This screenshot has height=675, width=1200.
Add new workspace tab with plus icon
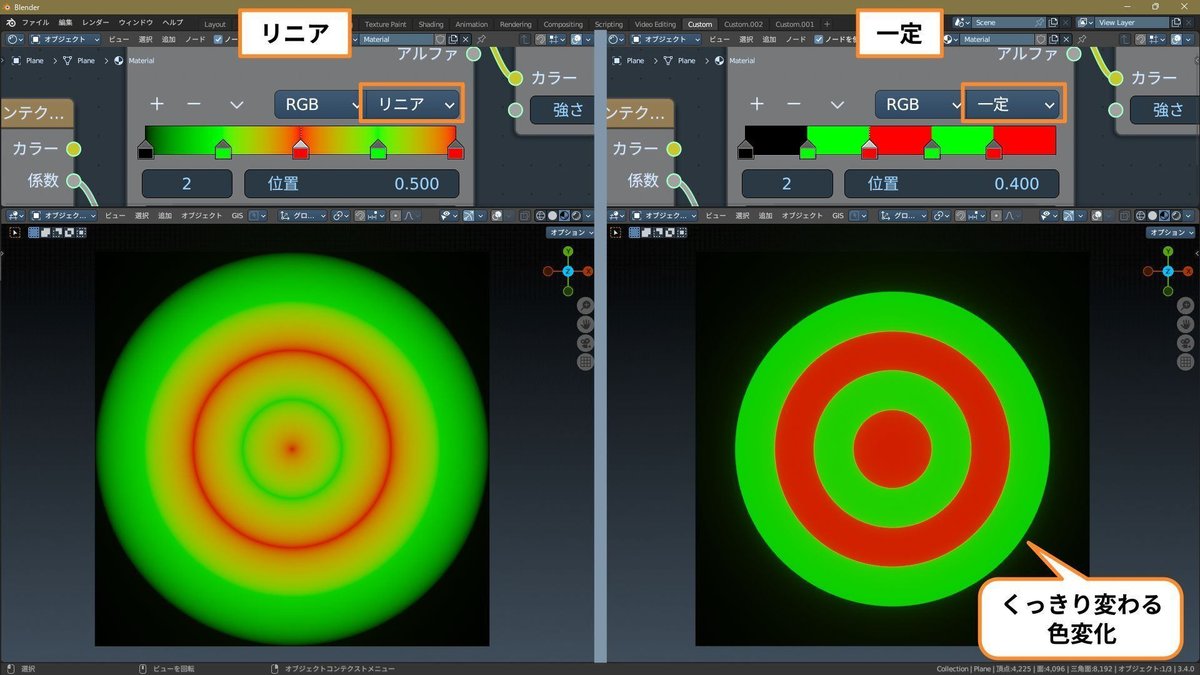[x=826, y=23]
